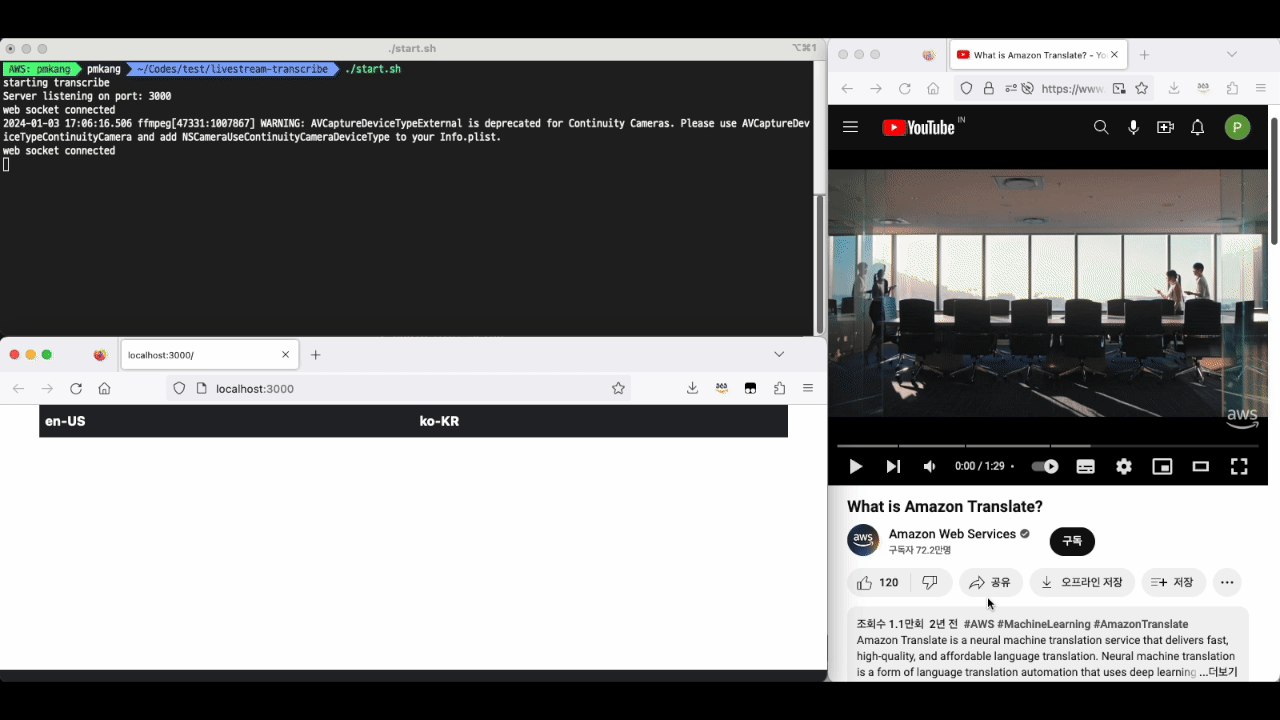Go to YouTube home via logo

[x=919, y=127]
